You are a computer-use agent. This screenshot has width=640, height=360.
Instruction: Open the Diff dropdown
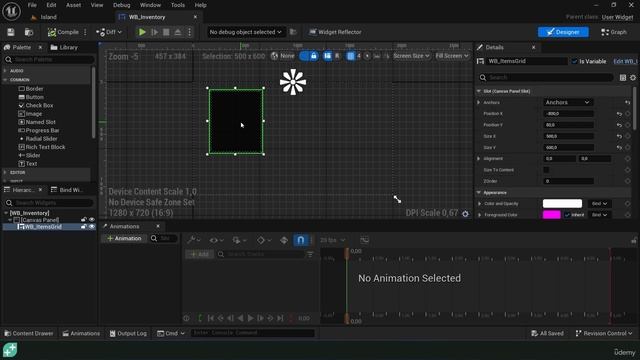pyautogui.click(x=109, y=32)
